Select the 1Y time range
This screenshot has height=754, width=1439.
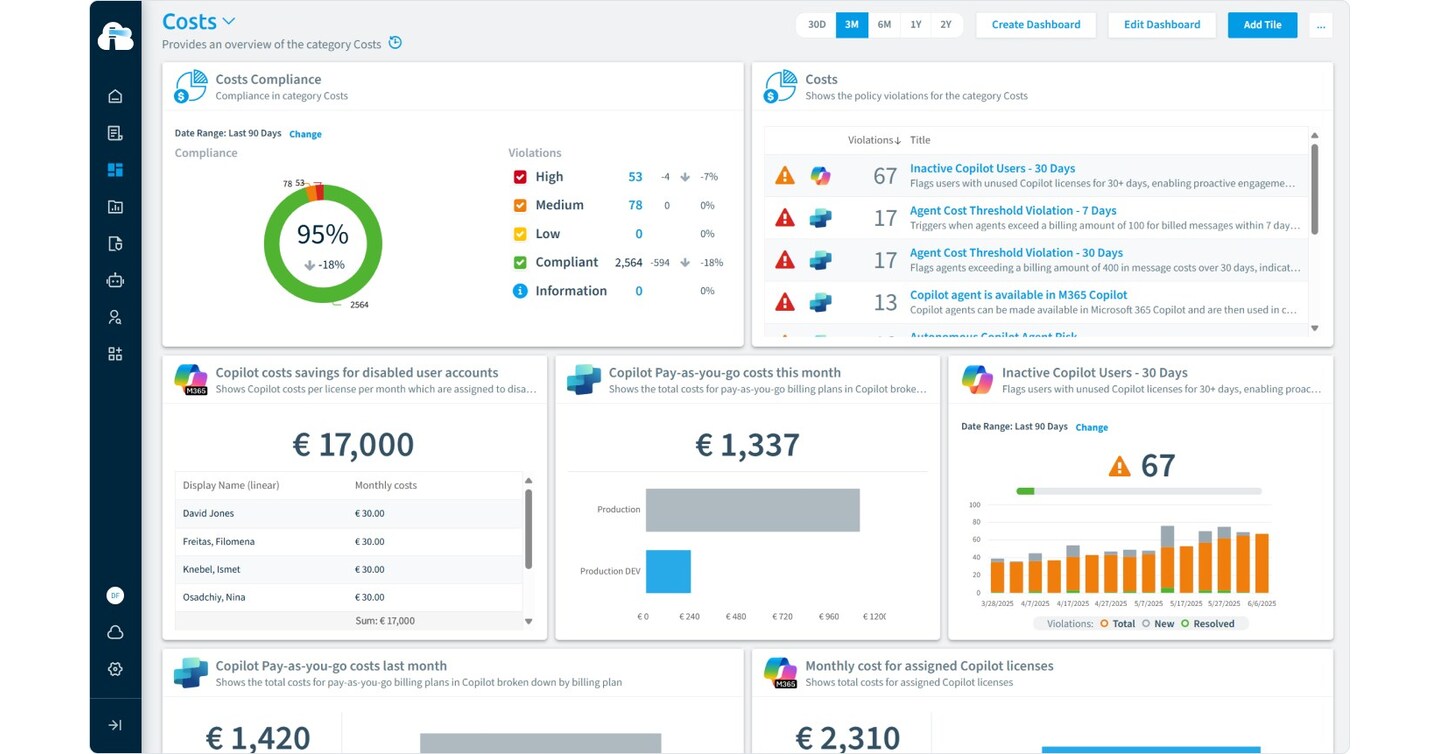point(915,25)
